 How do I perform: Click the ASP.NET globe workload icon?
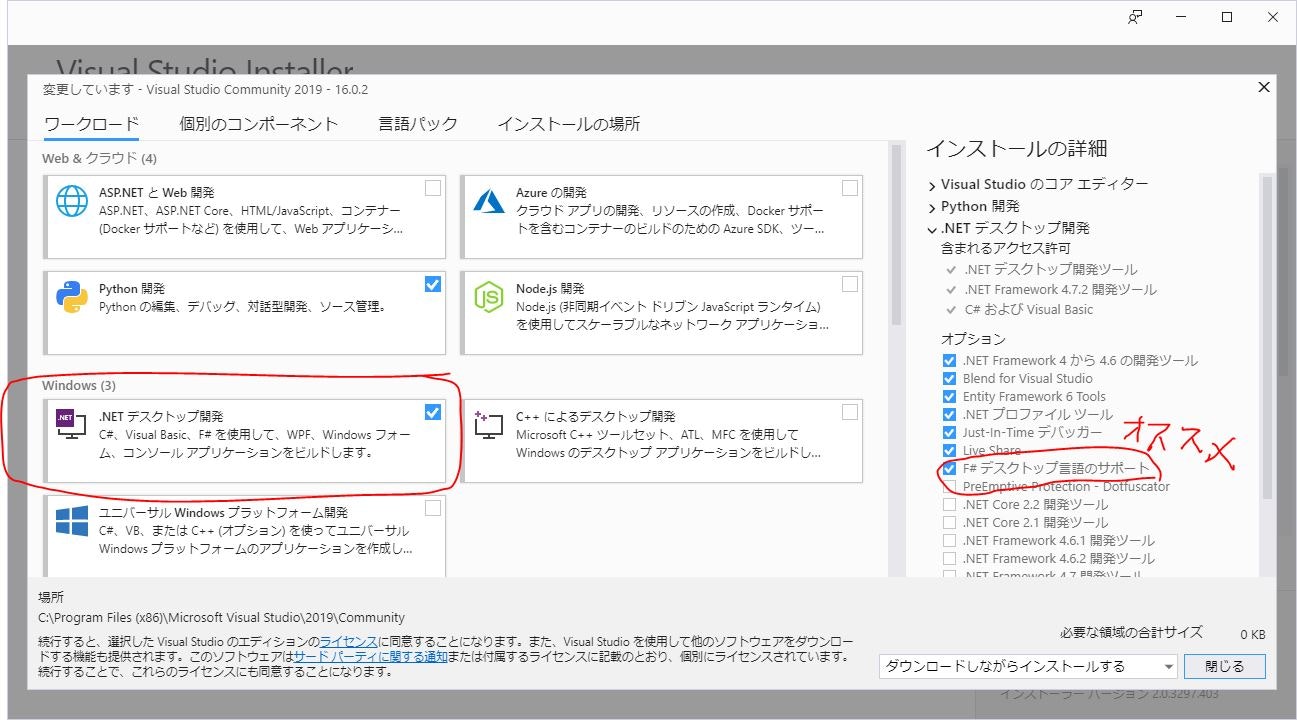click(x=72, y=200)
